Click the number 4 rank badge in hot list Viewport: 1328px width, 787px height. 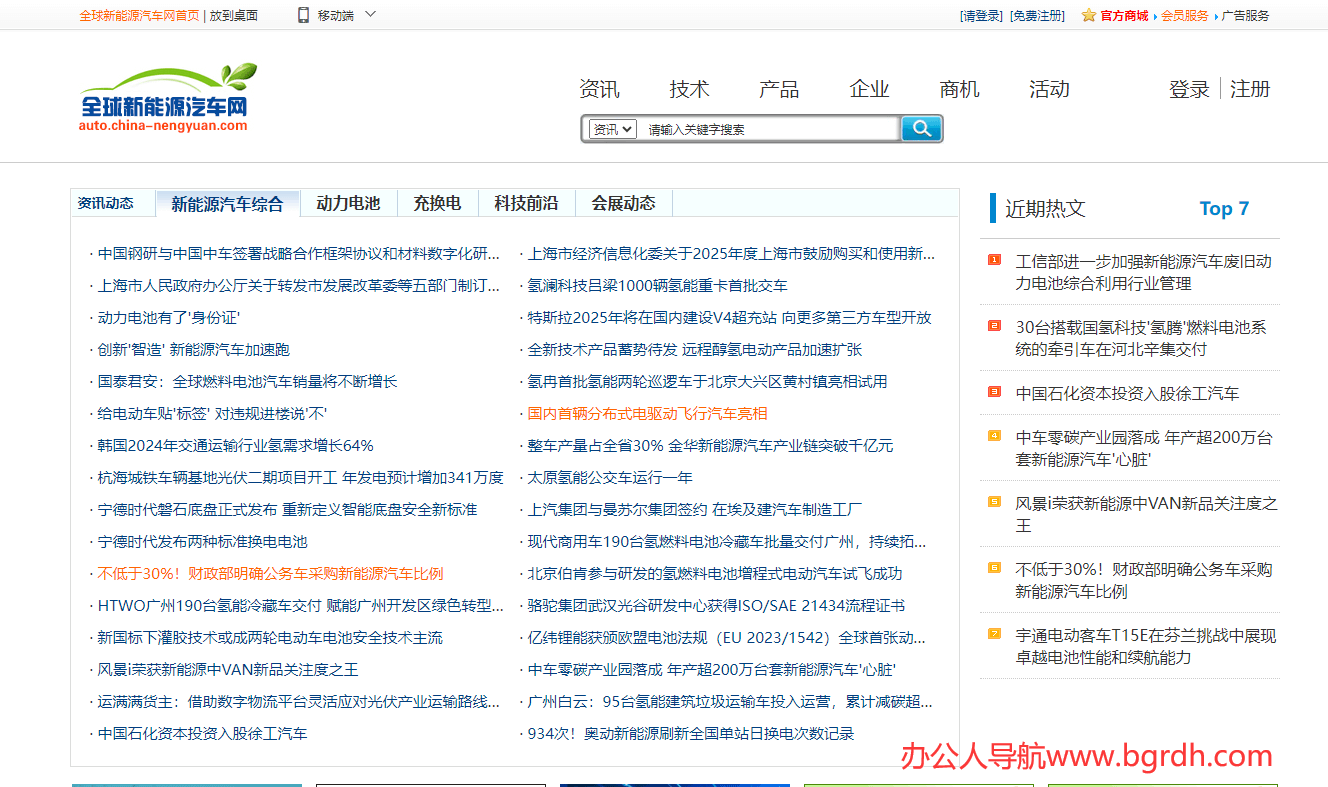(x=994, y=436)
